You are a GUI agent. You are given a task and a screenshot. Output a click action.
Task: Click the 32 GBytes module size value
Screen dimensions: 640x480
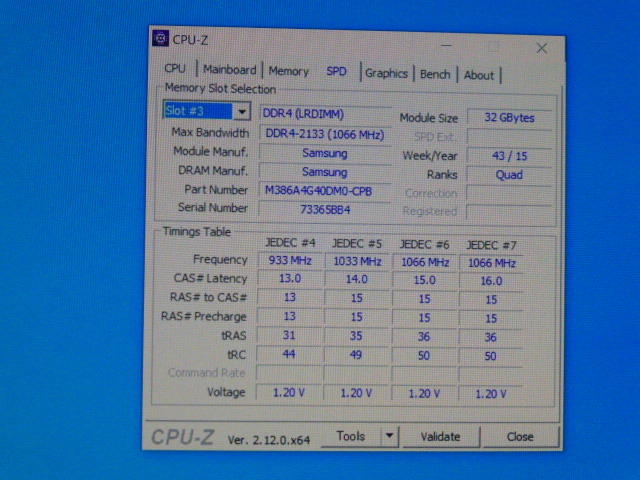click(509, 118)
